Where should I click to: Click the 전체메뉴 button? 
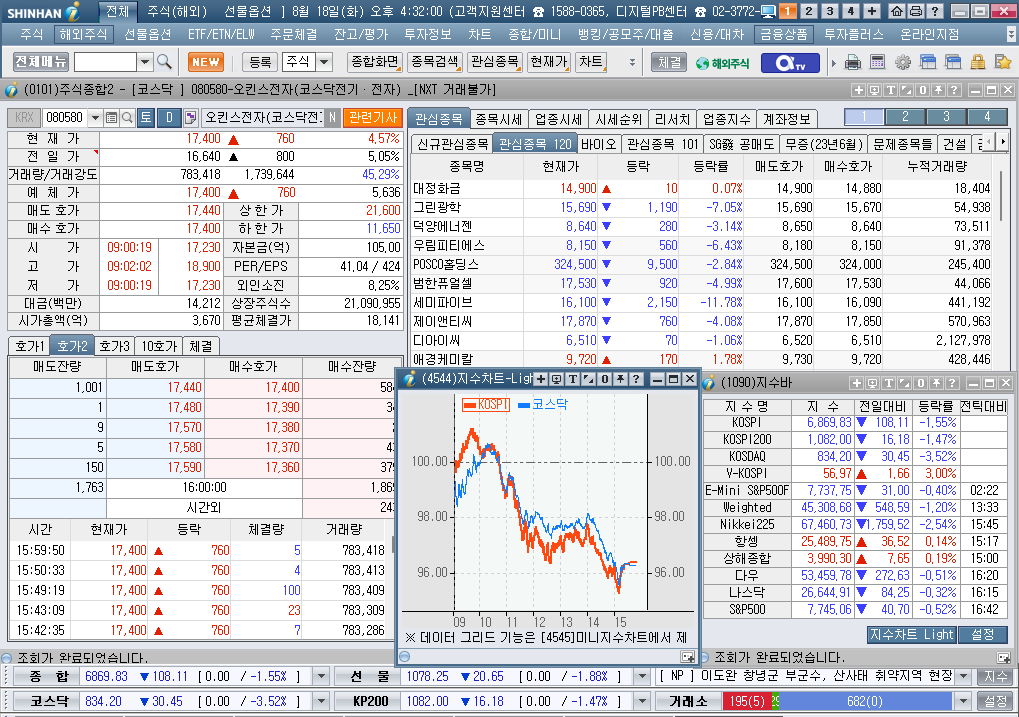tap(41, 62)
